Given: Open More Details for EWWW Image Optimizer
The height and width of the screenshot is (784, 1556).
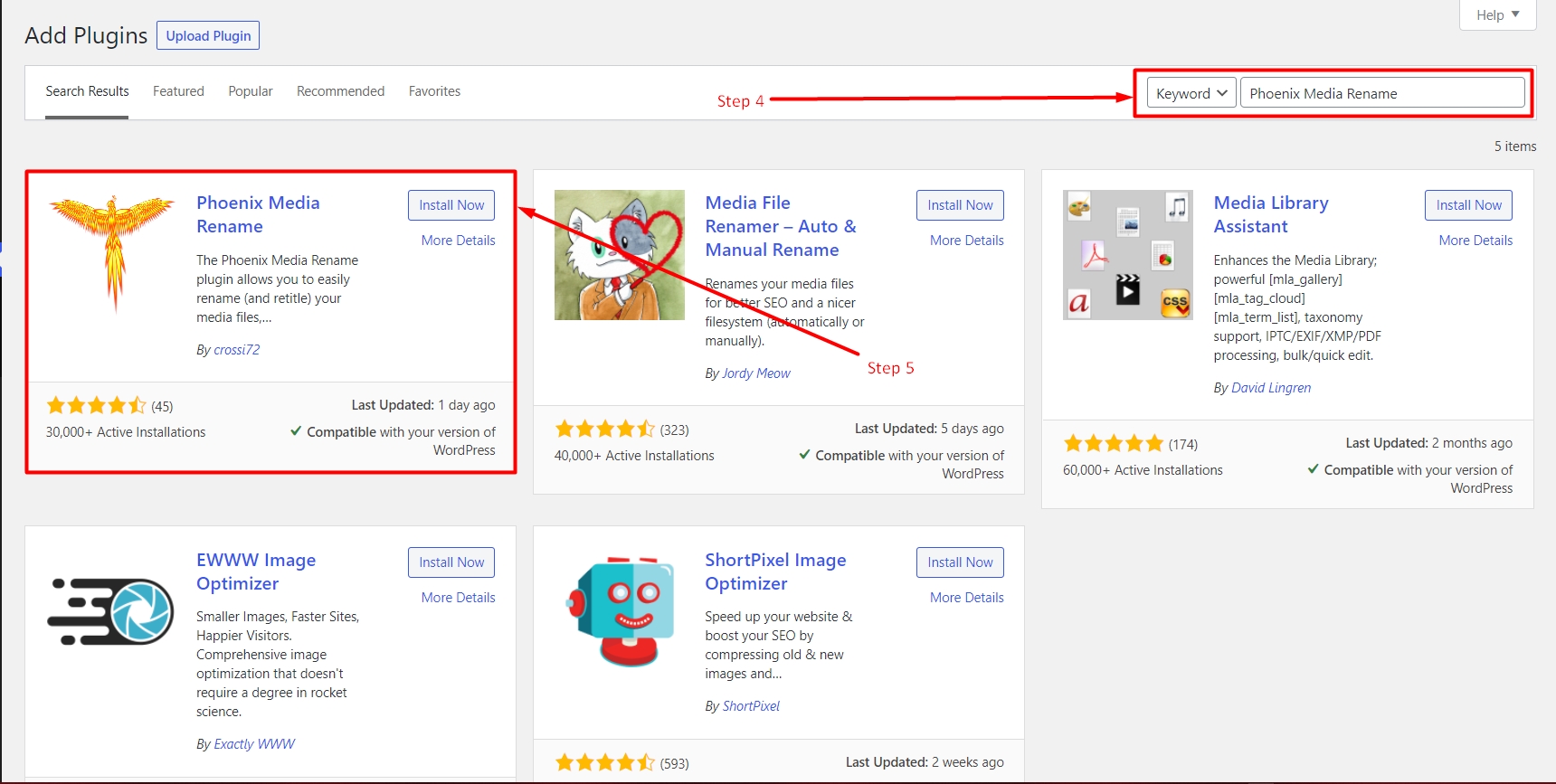Looking at the screenshot, I should (x=458, y=598).
